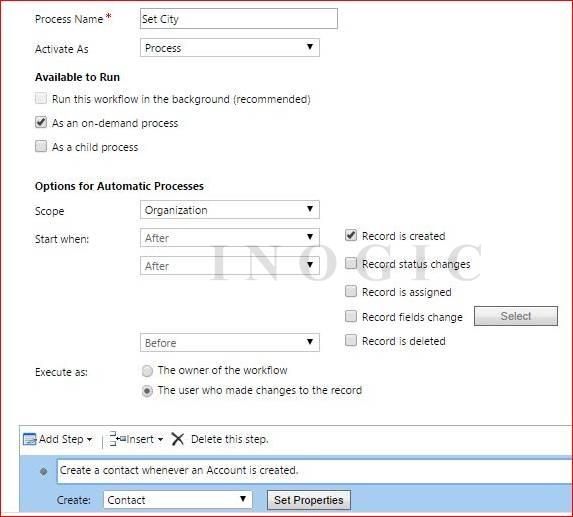Image resolution: width=573 pixels, height=517 pixels.
Task: Enable the As a child process checkbox
Action: (x=41, y=147)
